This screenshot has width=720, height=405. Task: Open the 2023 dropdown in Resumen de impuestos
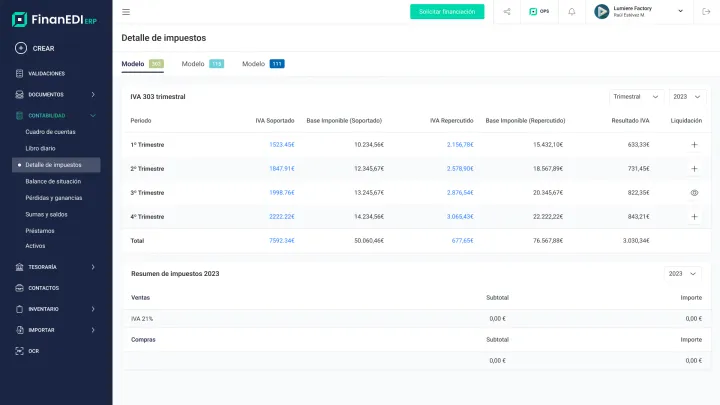point(685,273)
